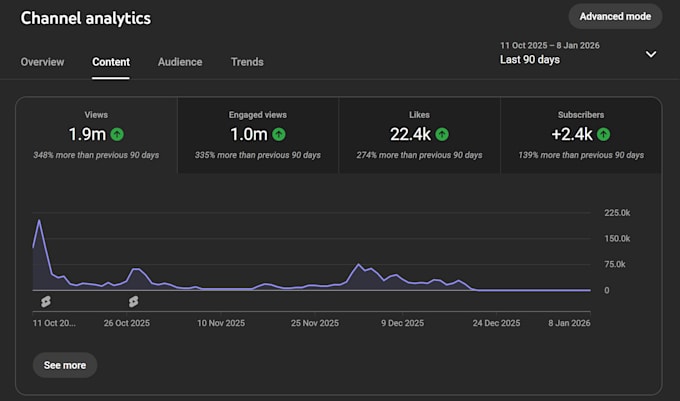Click the '9 Dec 2025' axis date
Image resolution: width=680 pixels, height=401 pixels.
[402, 323]
